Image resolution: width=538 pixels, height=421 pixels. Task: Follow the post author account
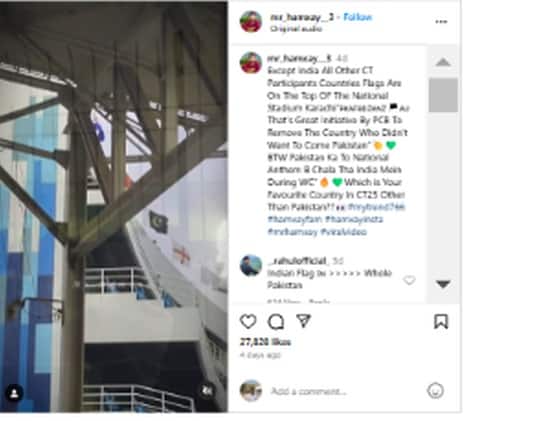(x=358, y=17)
